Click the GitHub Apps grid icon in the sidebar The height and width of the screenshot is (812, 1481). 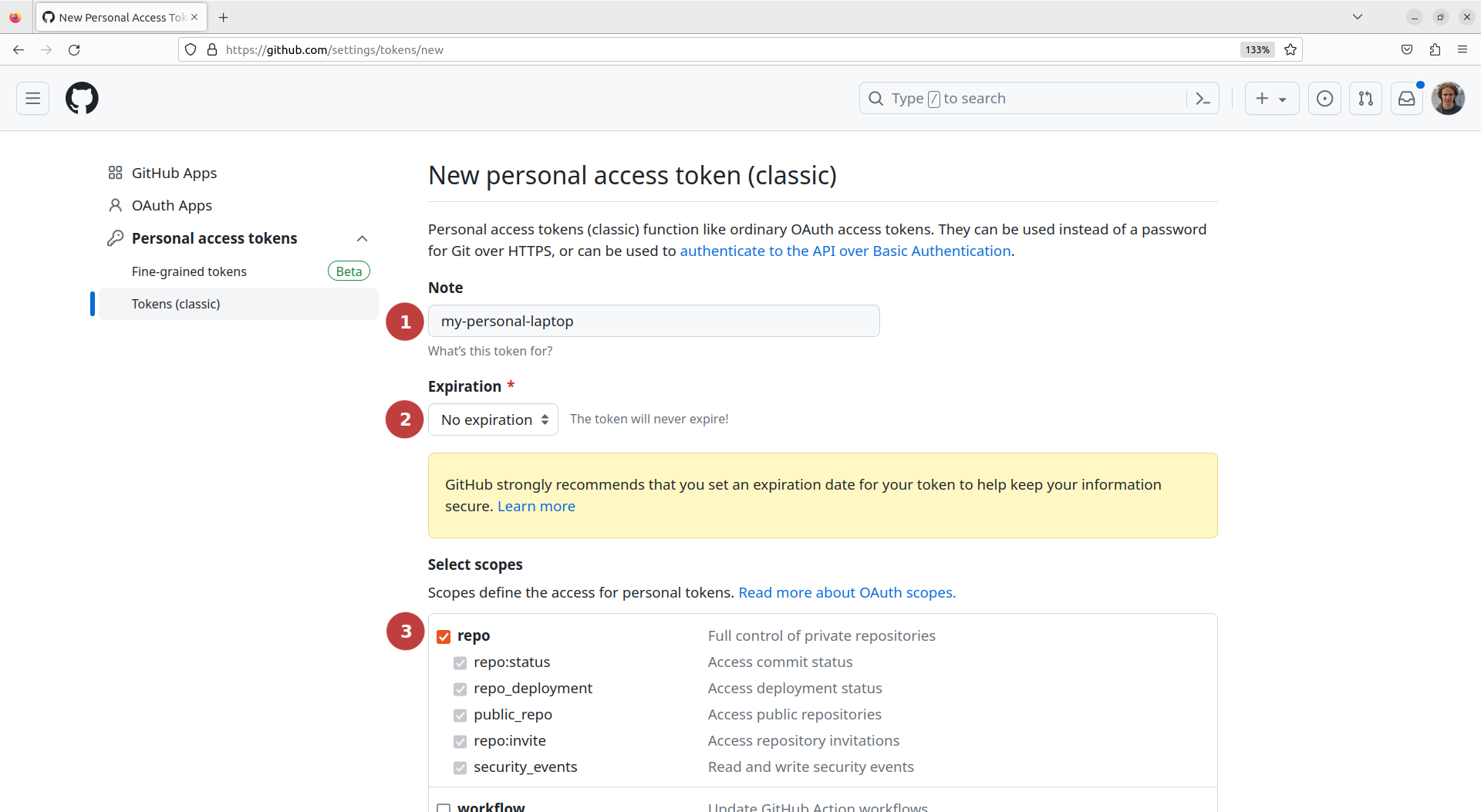(x=115, y=173)
